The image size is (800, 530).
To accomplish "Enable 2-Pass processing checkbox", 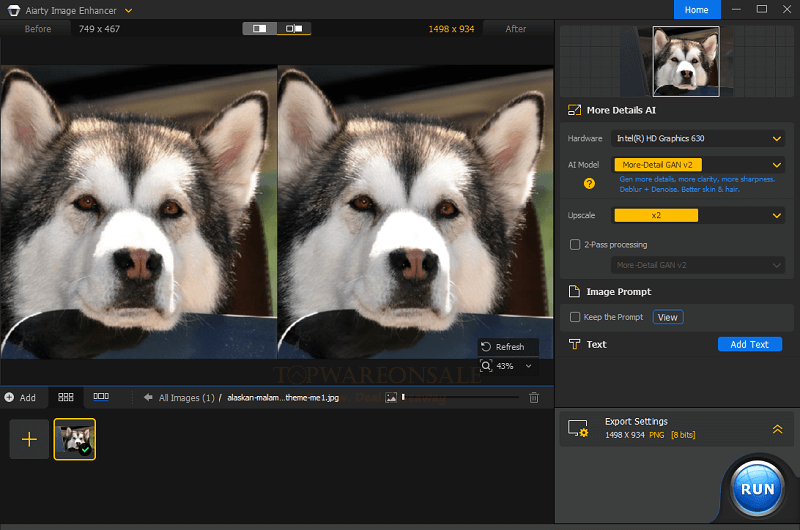I will tap(575, 245).
